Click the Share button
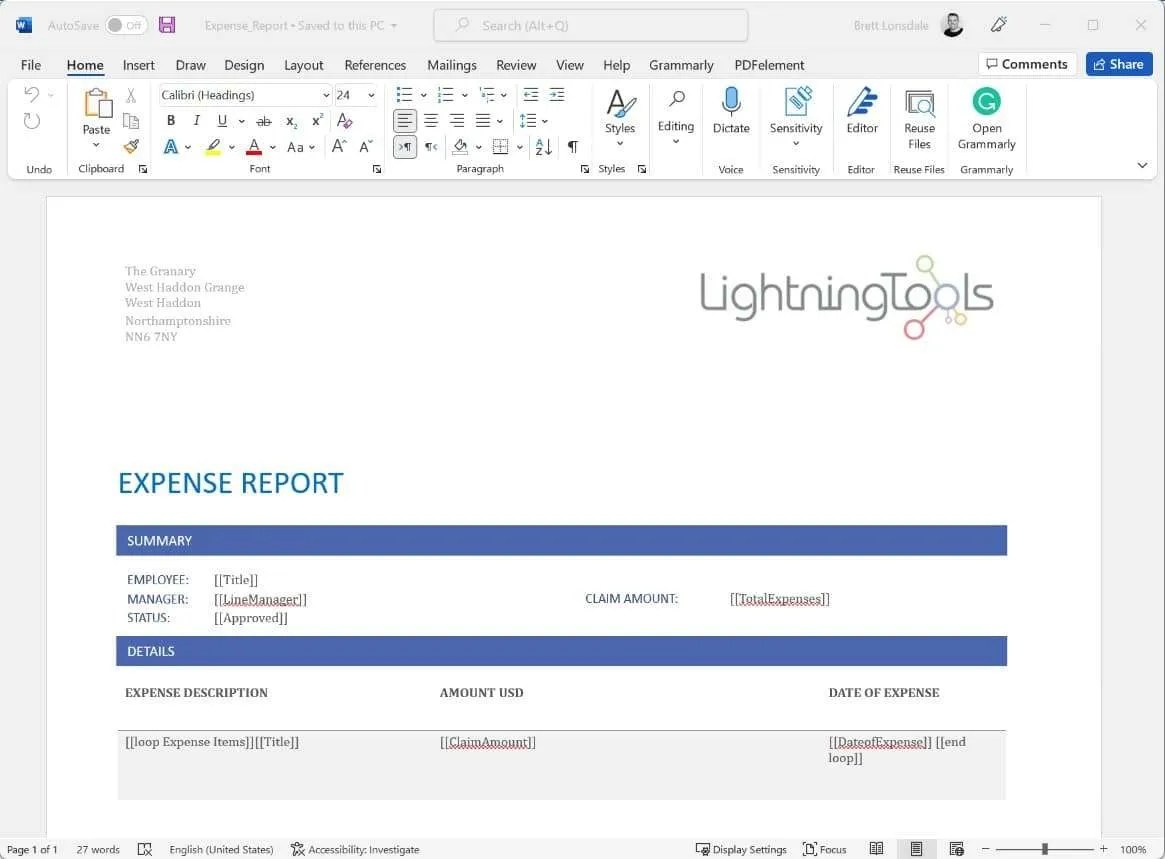 [1119, 64]
